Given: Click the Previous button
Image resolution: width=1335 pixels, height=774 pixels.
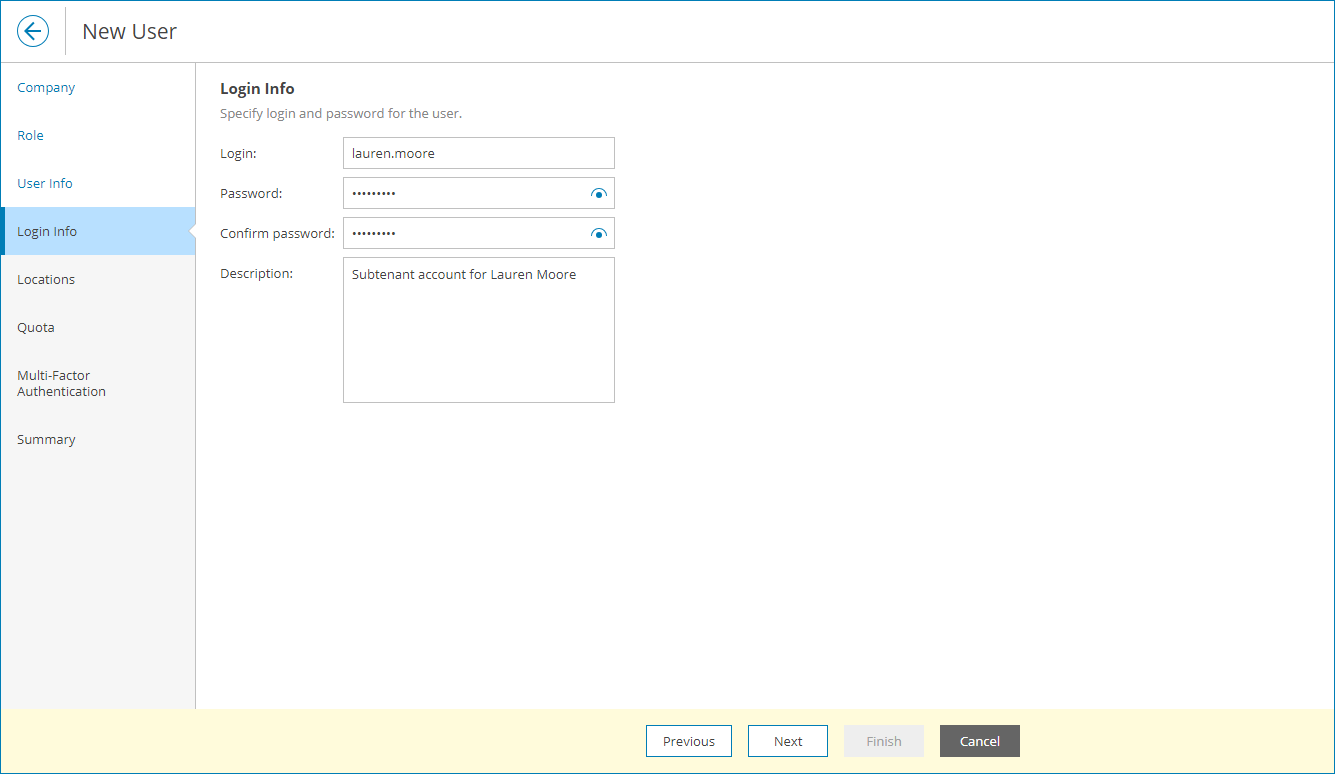Looking at the screenshot, I should click(688, 741).
